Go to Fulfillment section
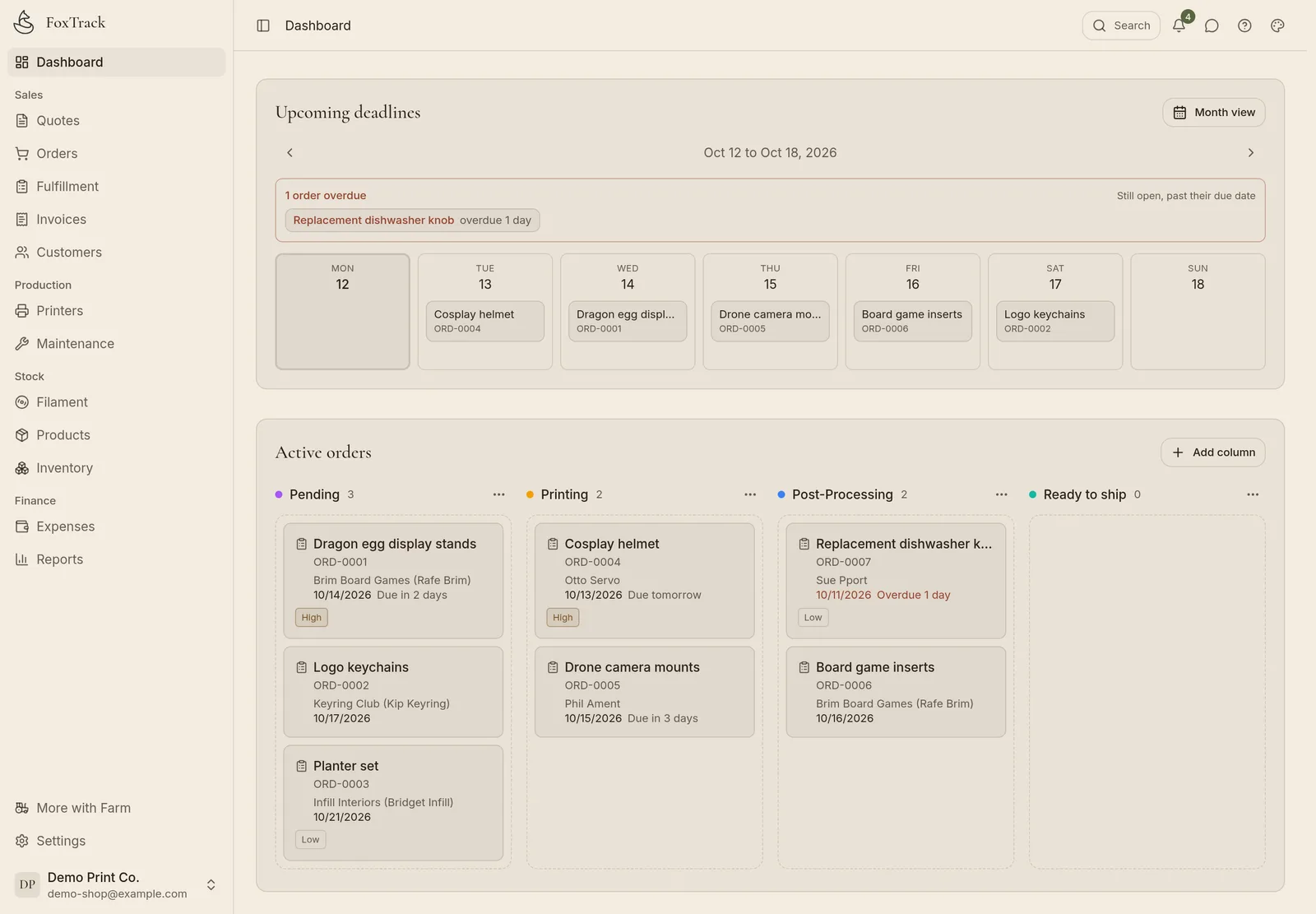1316x914 pixels. (117, 187)
